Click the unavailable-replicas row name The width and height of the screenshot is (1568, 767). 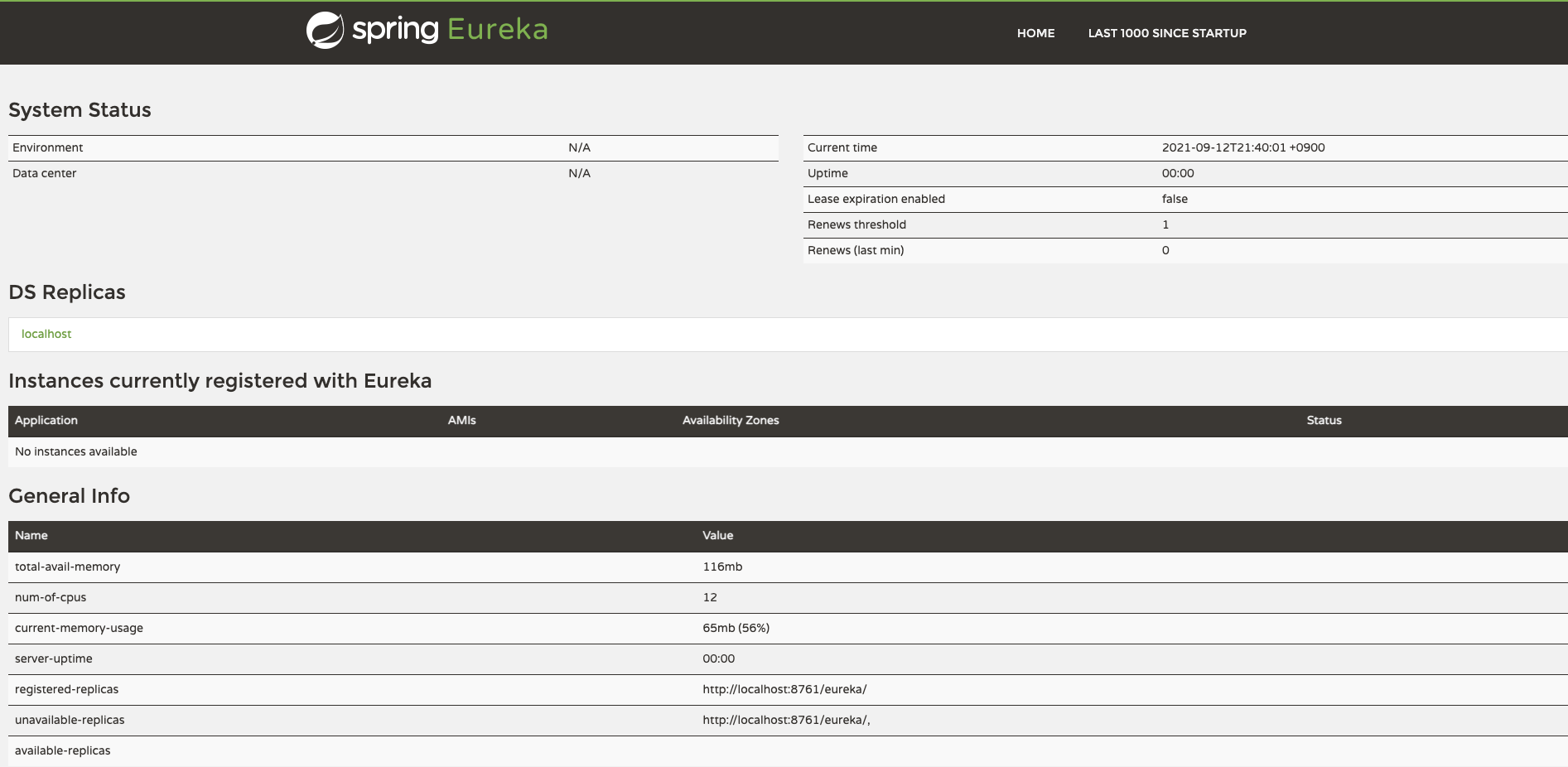pyautogui.click(x=70, y=720)
